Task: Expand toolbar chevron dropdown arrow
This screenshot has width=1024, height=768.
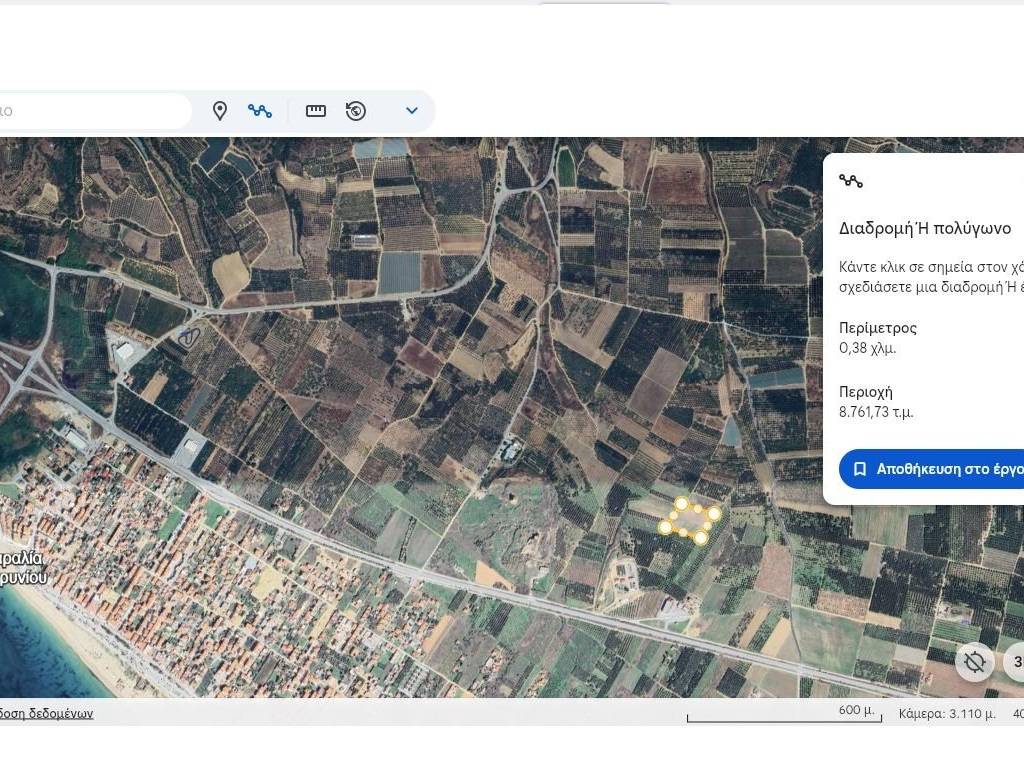Action: pos(411,111)
